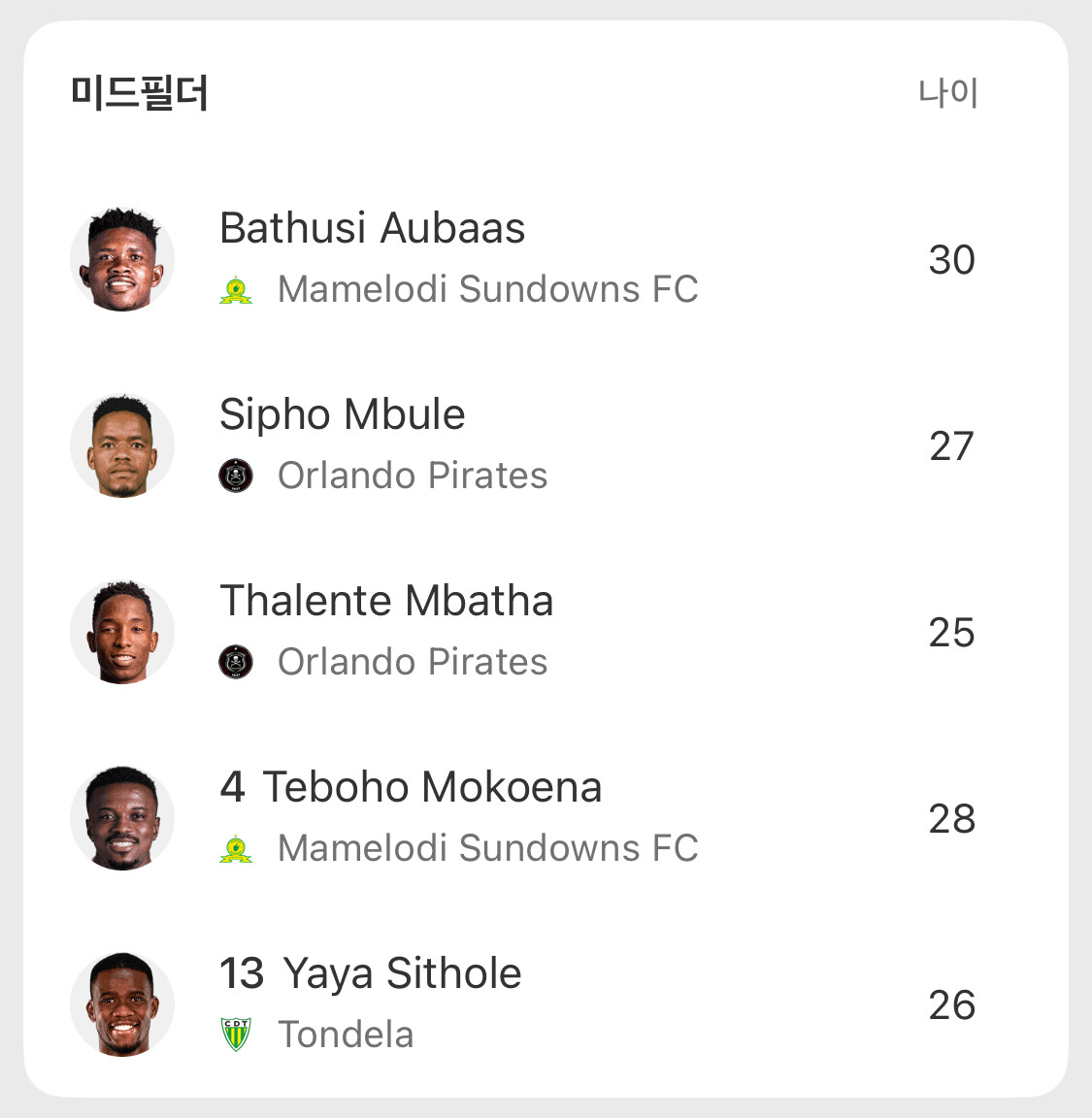This screenshot has width=1092, height=1118.
Task: Select the Yaya Sithole name
Action: pyautogui.click(x=402, y=973)
